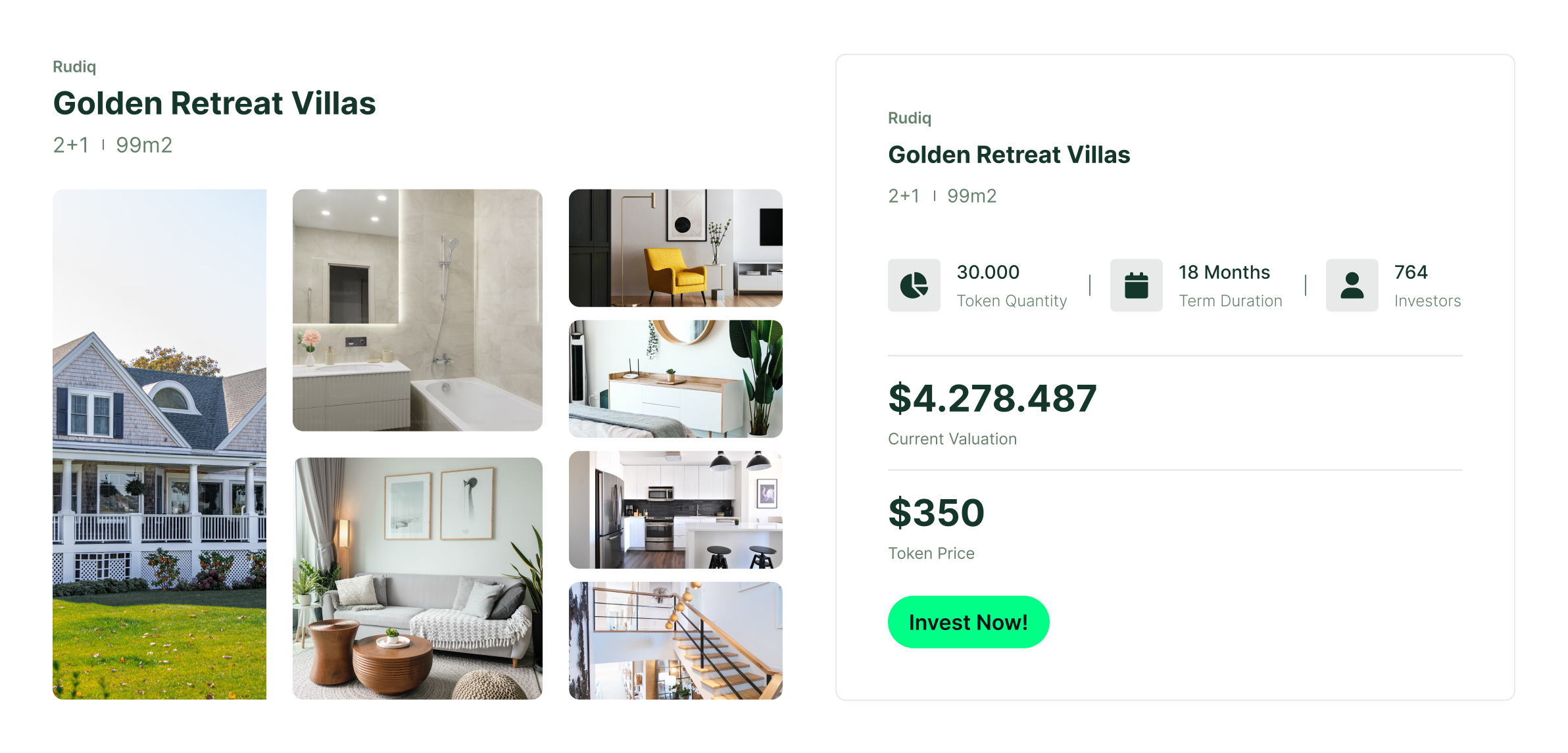Click the Rudiq link above the gallery title
1568x753 pixels.
pyautogui.click(x=74, y=67)
